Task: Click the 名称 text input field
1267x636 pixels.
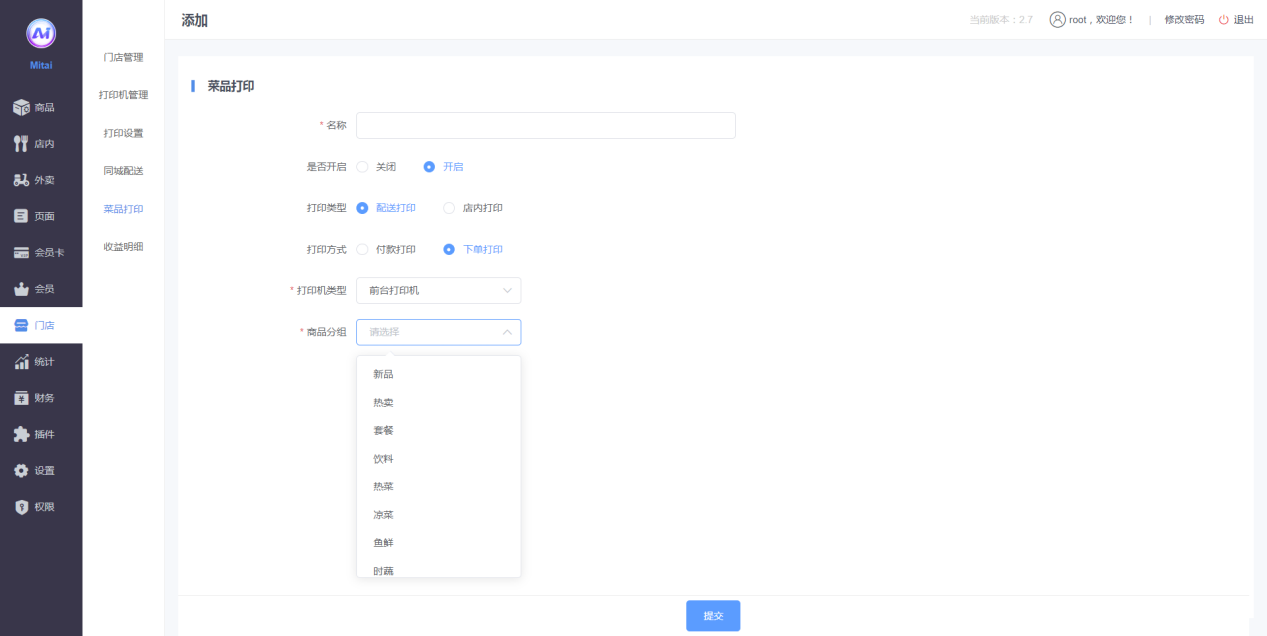Action: coord(545,125)
